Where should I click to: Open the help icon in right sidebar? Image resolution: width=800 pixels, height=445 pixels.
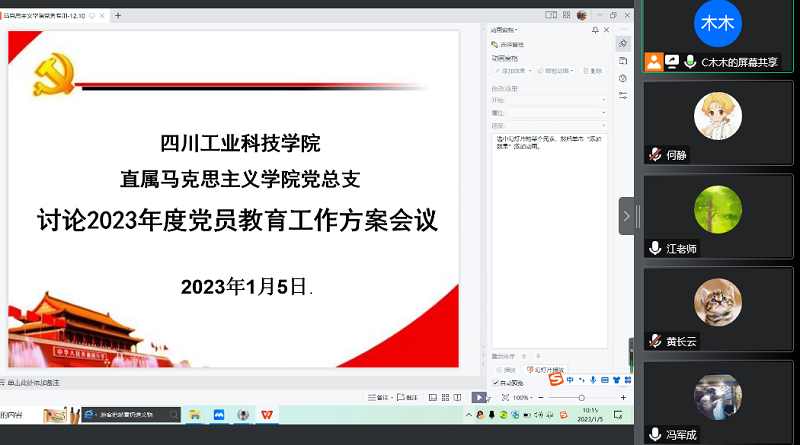[x=623, y=78]
